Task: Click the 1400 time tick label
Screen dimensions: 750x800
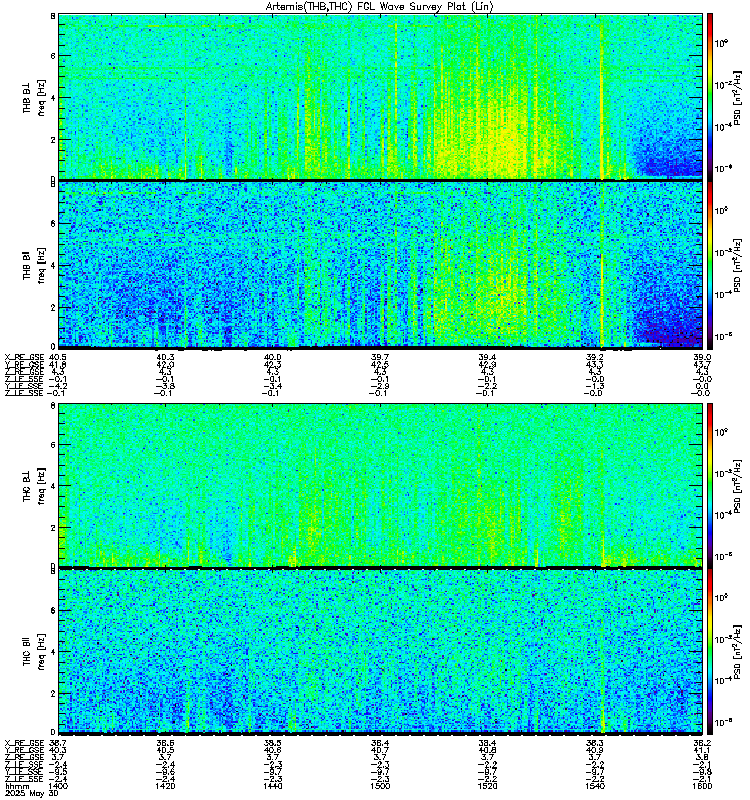Action: point(58,786)
